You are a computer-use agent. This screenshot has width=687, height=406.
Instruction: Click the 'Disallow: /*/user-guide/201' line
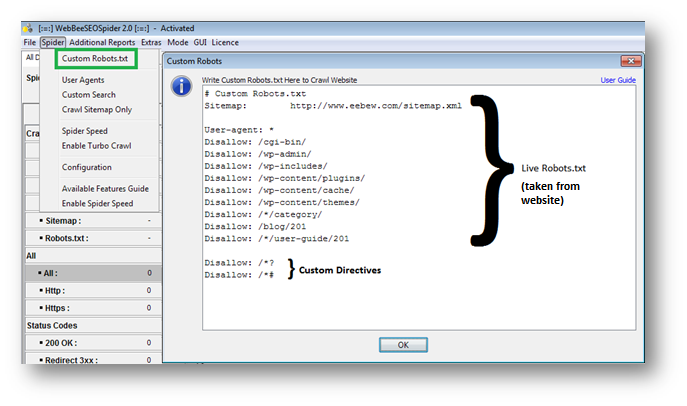pos(277,239)
